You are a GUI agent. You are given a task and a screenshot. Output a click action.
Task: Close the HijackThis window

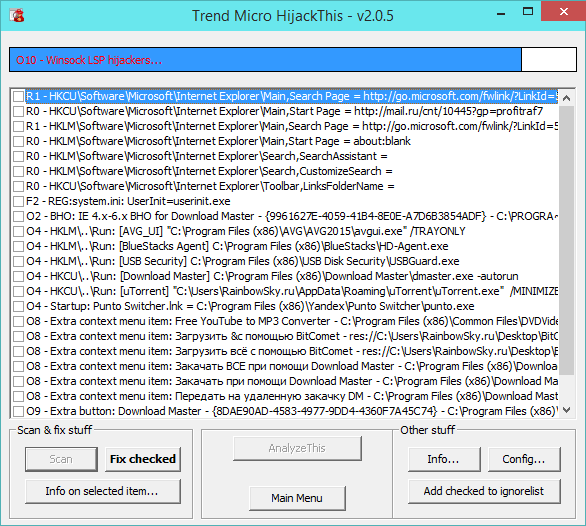pyautogui.click(x=564, y=12)
